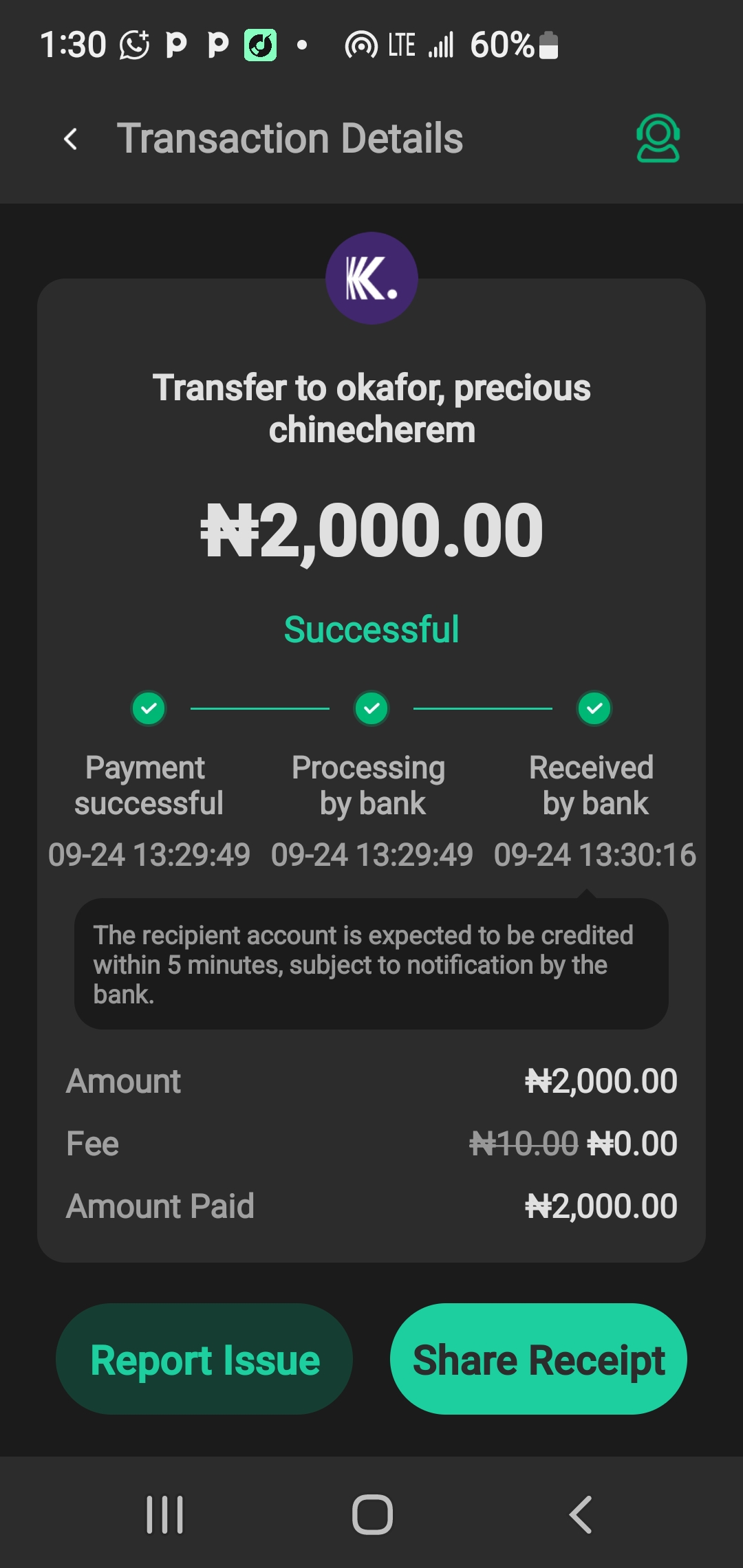Tap the battery indicator in status bar
Viewport: 743px width, 1568px height.
coord(548,45)
